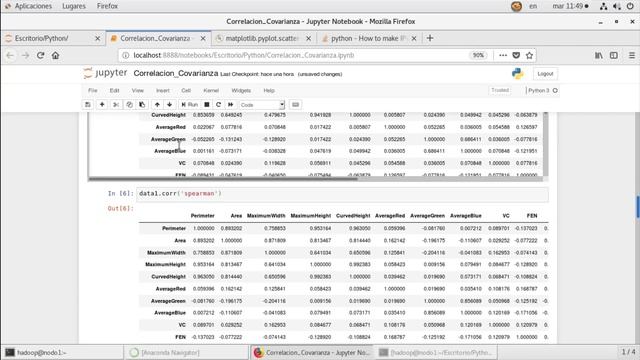Open the File menu in Jupyter
This screenshot has height=360, width=640.
(93, 91)
